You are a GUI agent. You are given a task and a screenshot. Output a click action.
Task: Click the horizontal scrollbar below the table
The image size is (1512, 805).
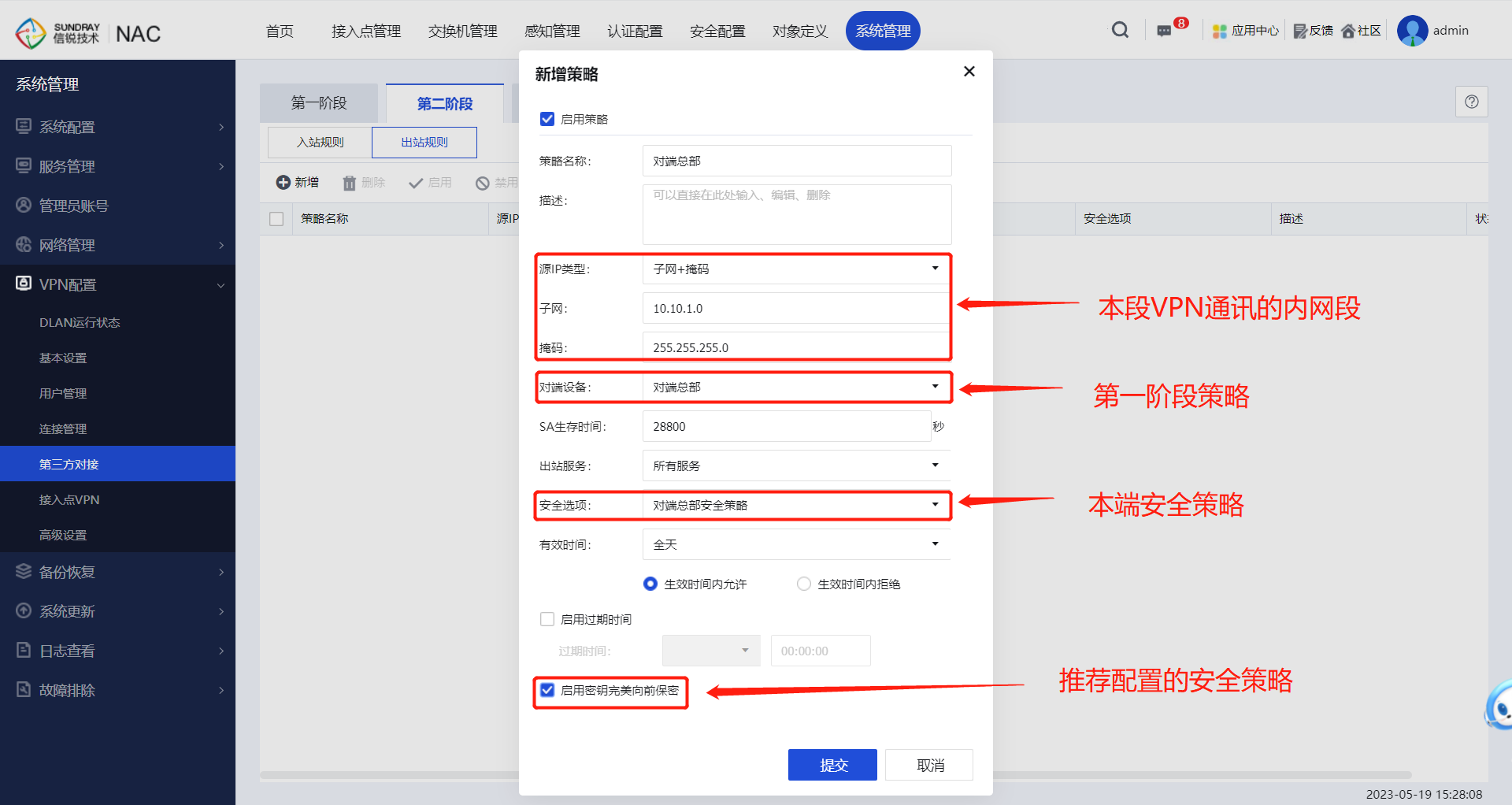tap(836, 775)
